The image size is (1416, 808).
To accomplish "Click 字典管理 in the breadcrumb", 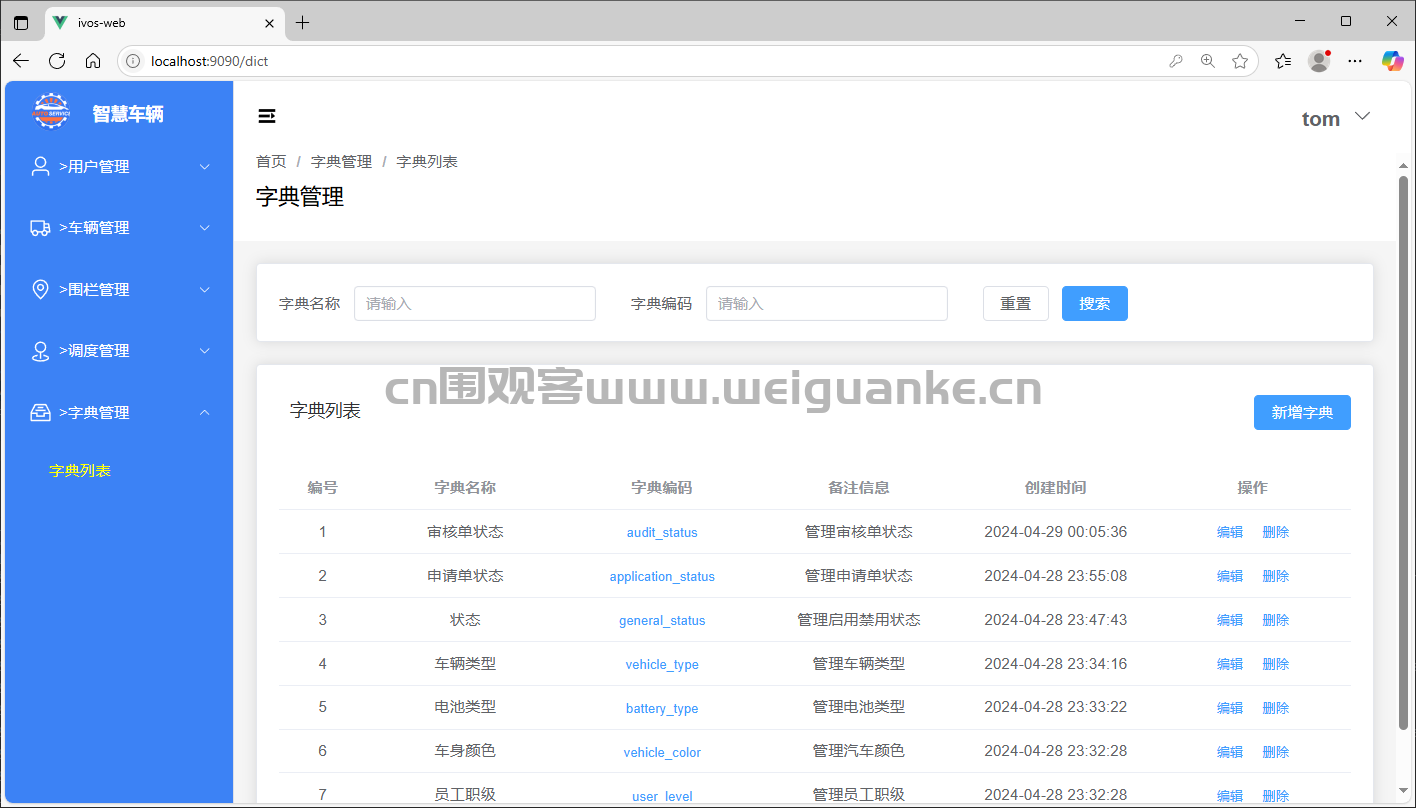I will pyautogui.click(x=341, y=161).
